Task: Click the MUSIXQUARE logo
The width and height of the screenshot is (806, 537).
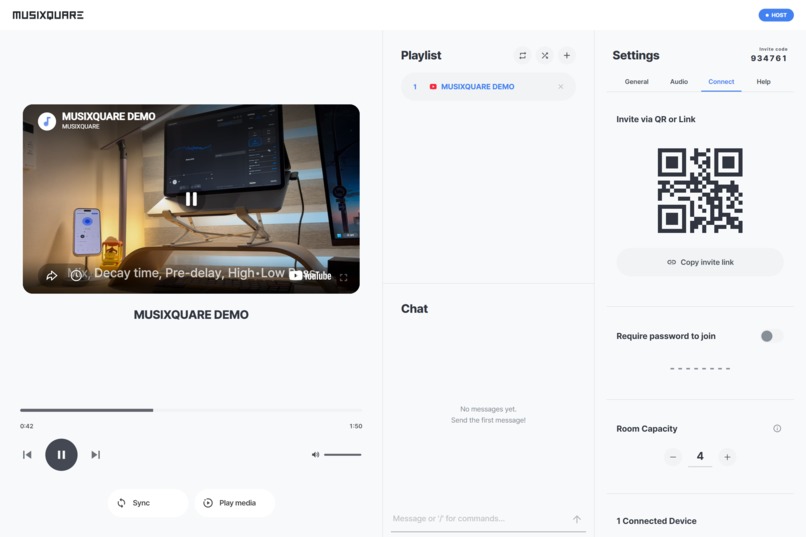Action: click(x=48, y=15)
